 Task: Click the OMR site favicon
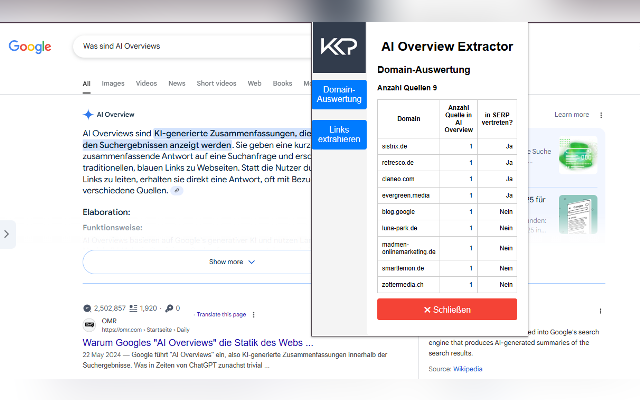[89, 325]
